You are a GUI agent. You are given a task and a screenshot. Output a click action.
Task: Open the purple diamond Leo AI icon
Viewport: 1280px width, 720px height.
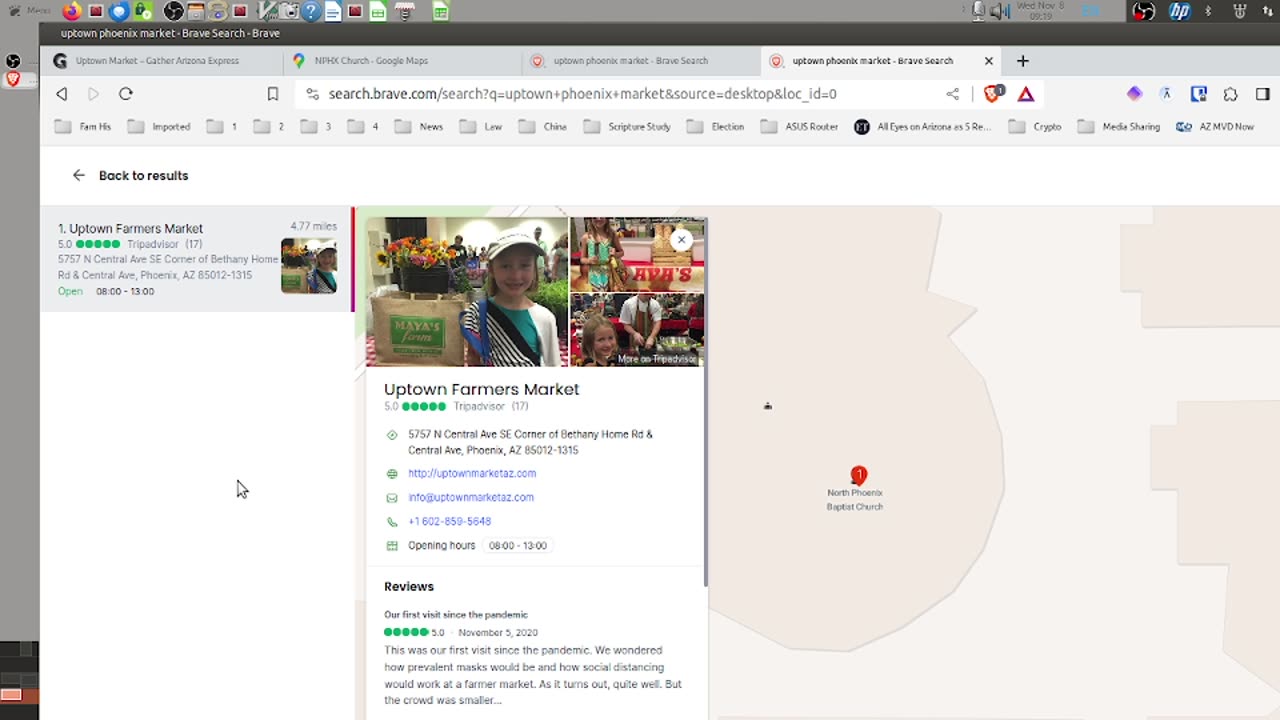1134,94
